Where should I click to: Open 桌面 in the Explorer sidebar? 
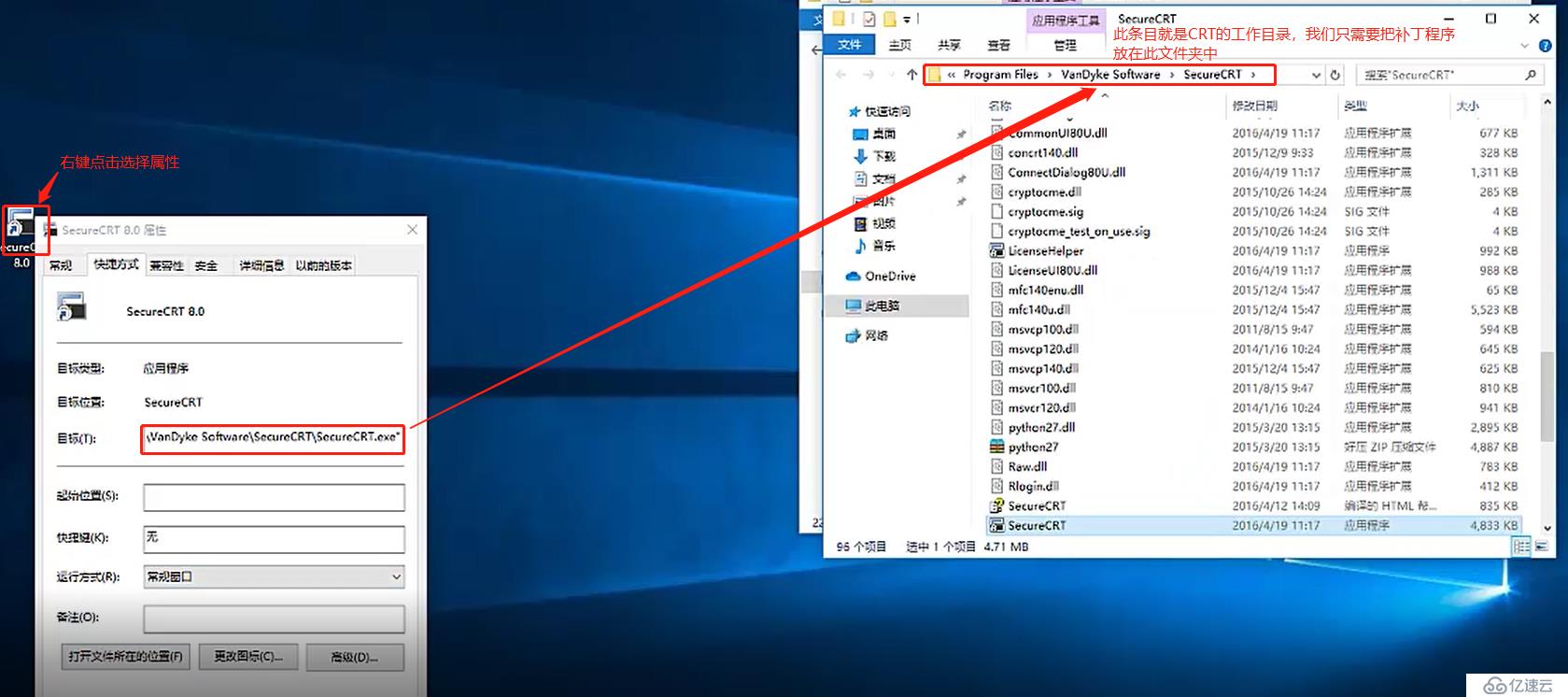click(875, 134)
